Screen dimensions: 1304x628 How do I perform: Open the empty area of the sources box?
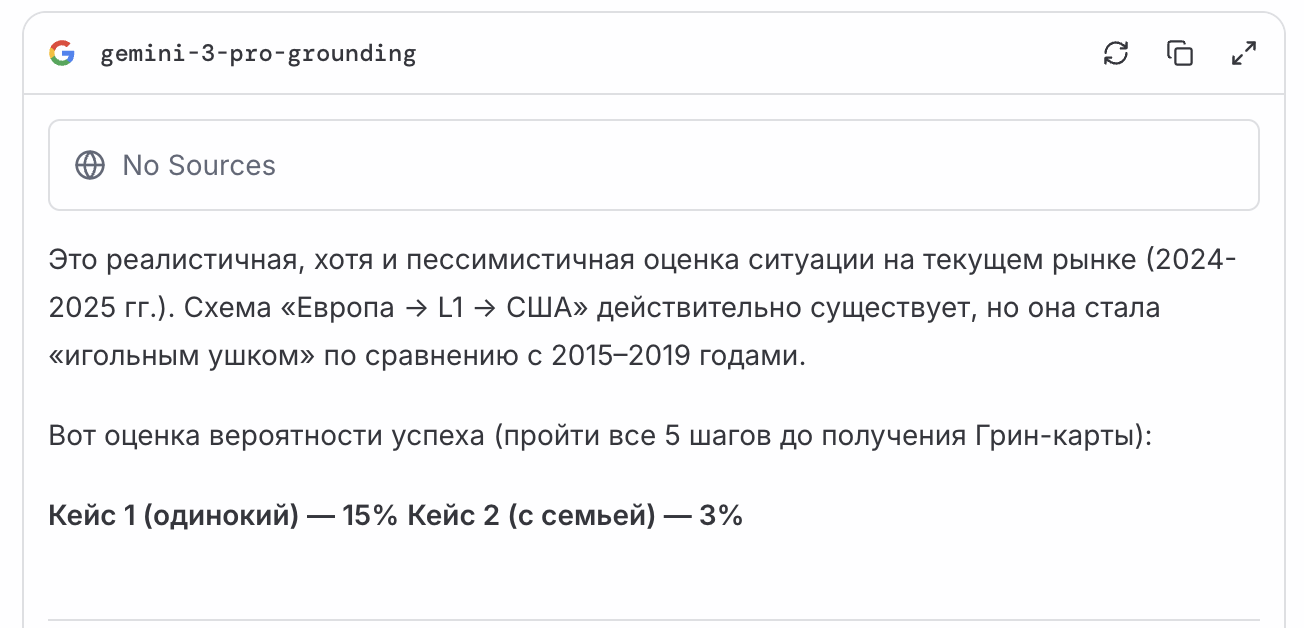(x=760, y=165)
